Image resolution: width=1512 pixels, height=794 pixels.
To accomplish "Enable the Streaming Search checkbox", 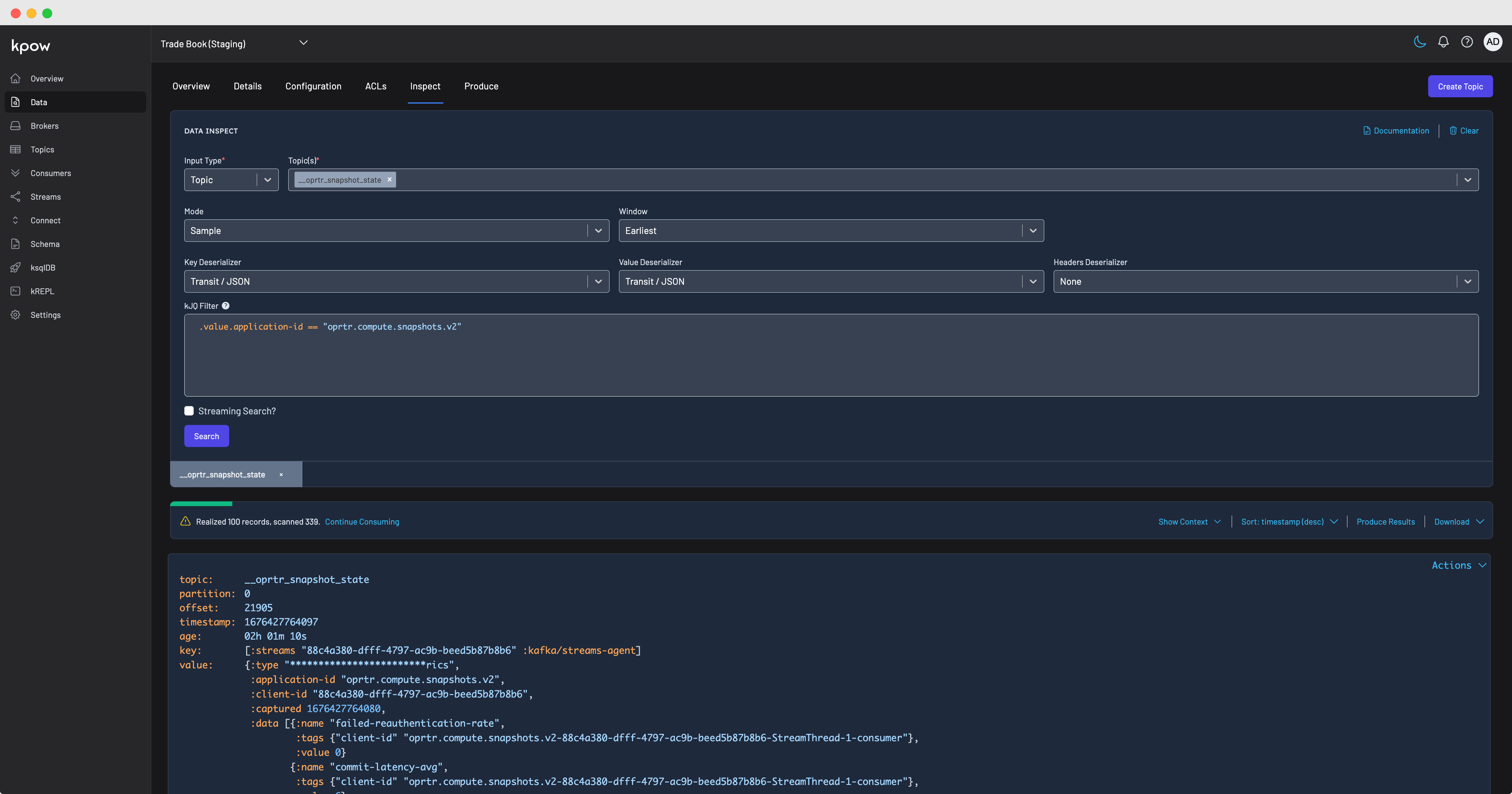I will (189, 410).
